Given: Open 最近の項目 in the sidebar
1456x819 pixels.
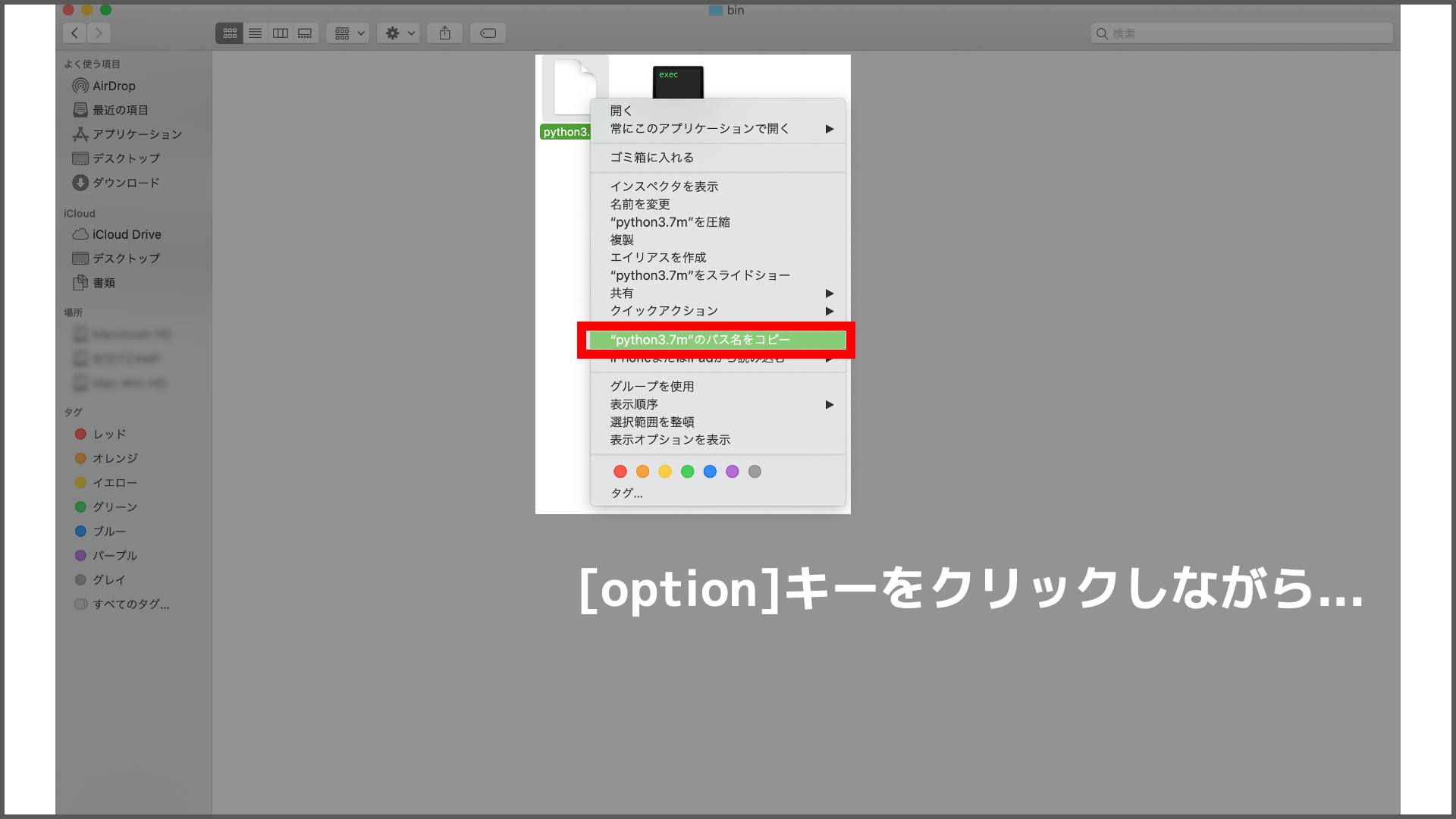Looking at the screenshot, I should (x=110, y=110).
